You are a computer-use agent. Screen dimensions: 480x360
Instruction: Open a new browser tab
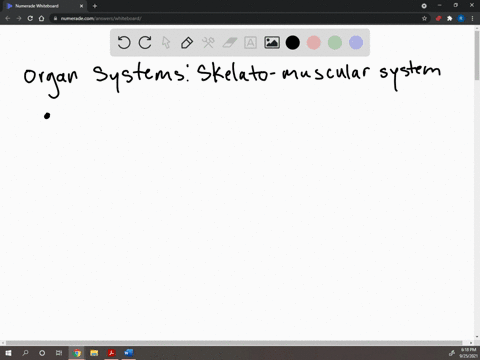[x=95, y=6]
